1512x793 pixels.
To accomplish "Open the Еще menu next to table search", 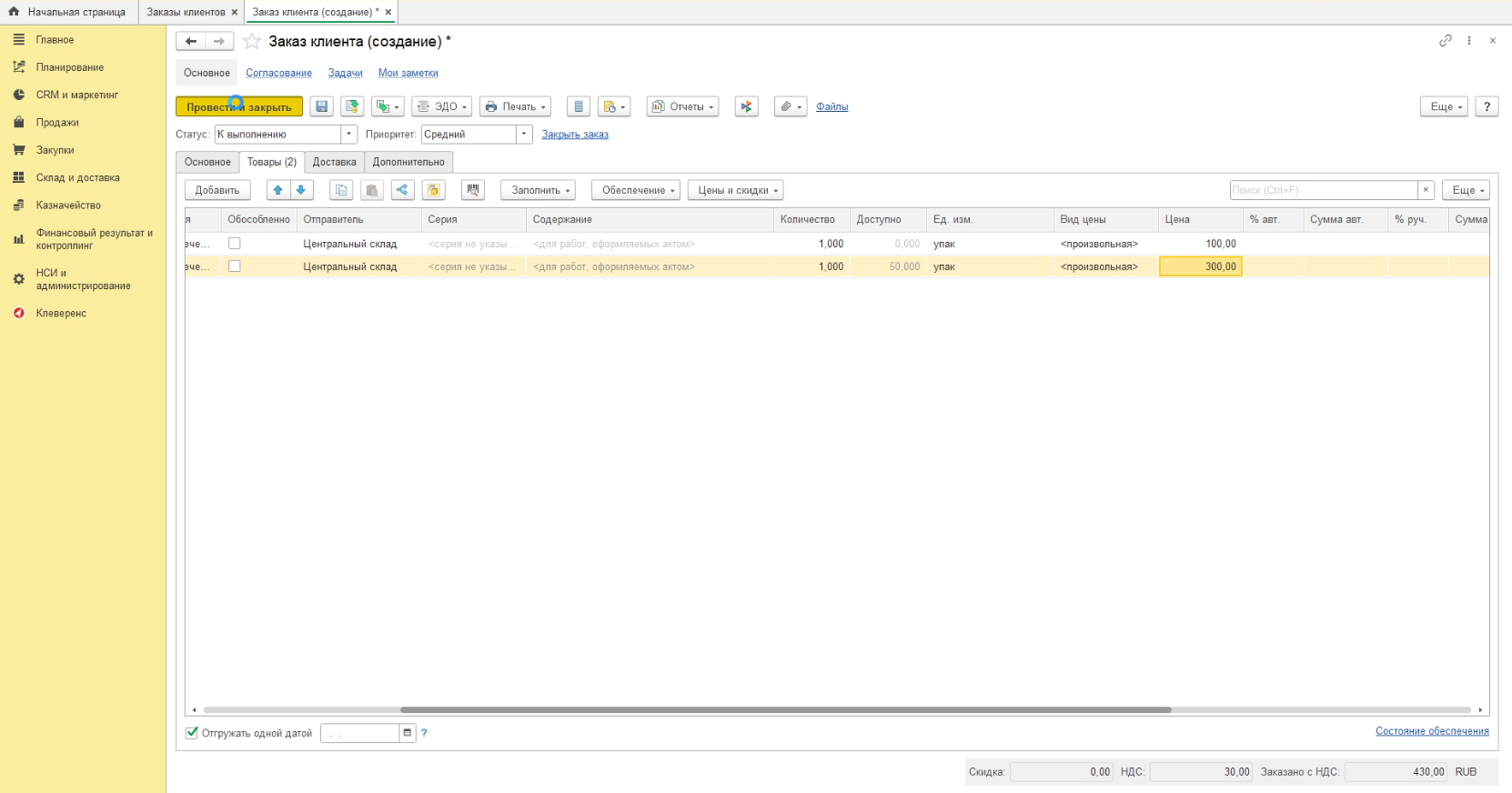I will pos(1466,190).
